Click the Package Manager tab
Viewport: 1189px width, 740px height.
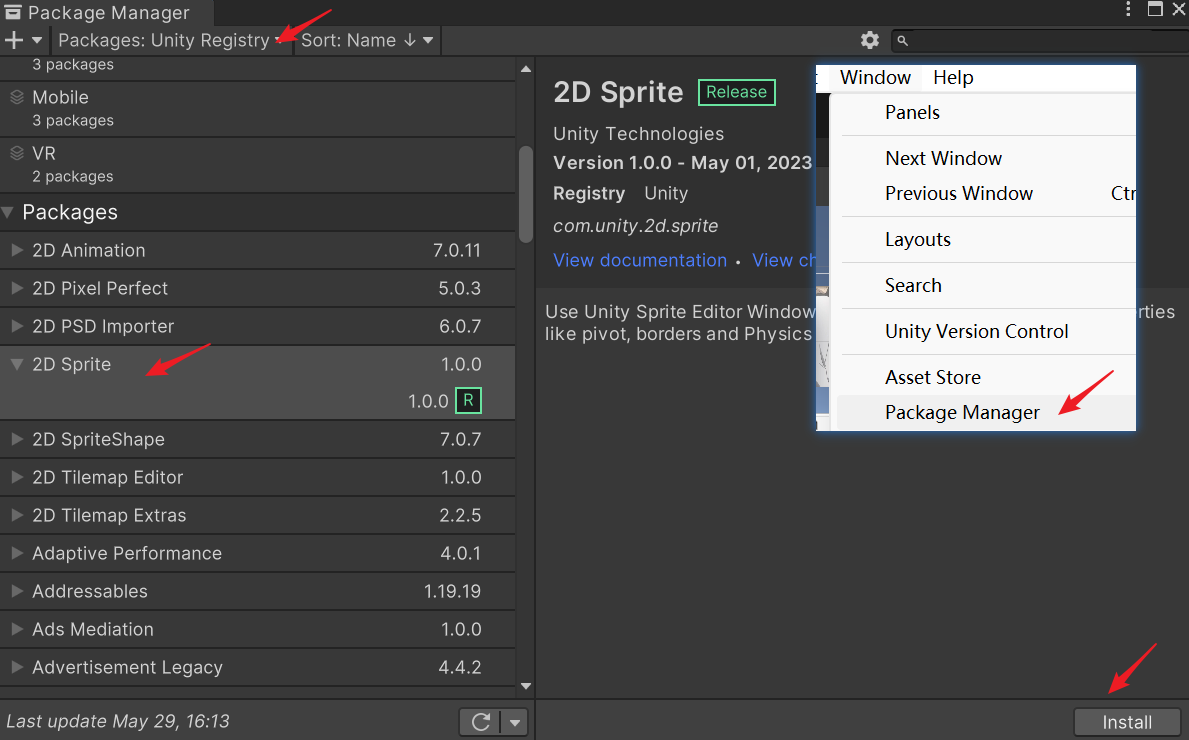[106, 12]
